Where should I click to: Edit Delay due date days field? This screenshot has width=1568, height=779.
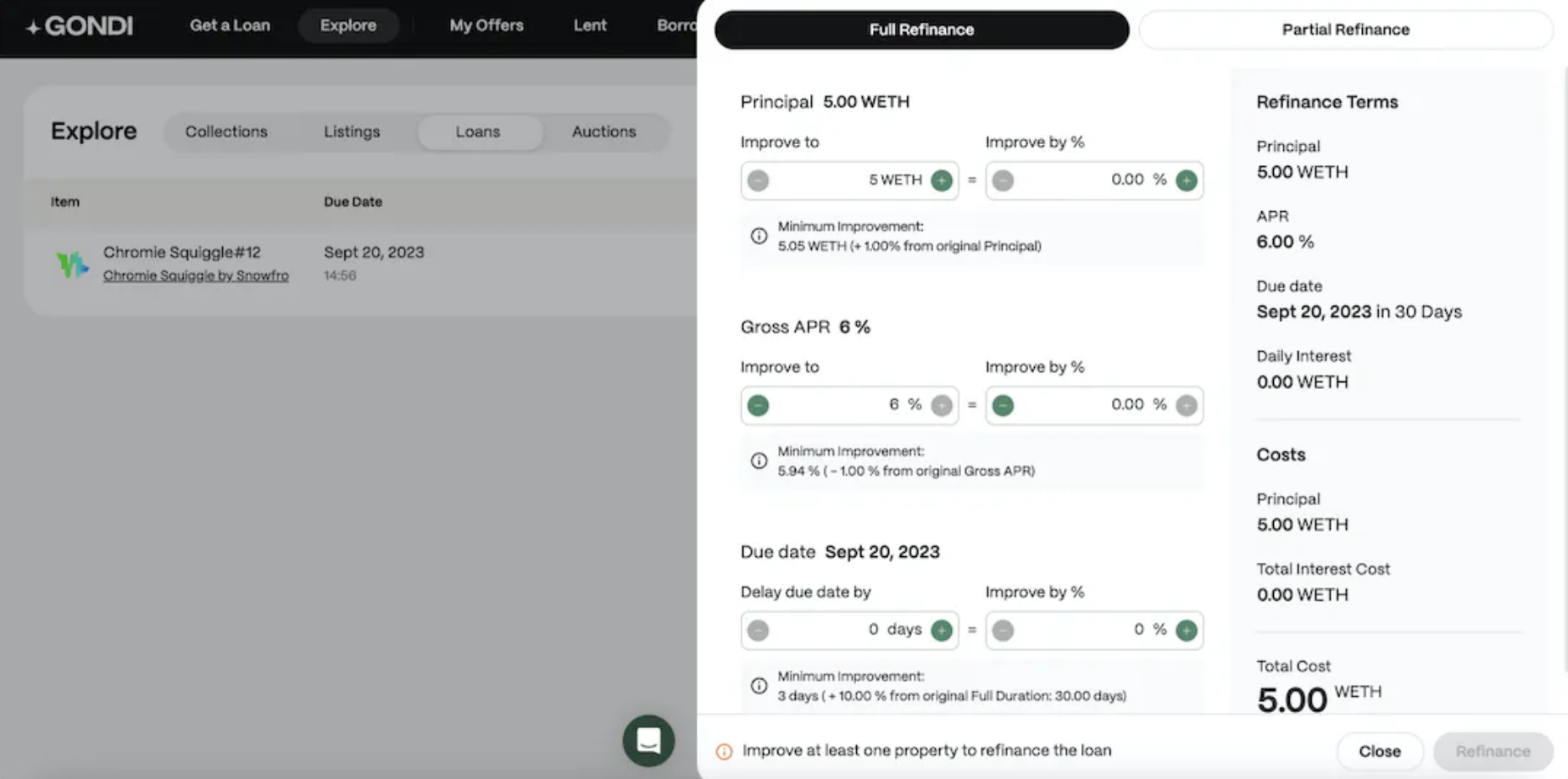(x=849, y=631)
